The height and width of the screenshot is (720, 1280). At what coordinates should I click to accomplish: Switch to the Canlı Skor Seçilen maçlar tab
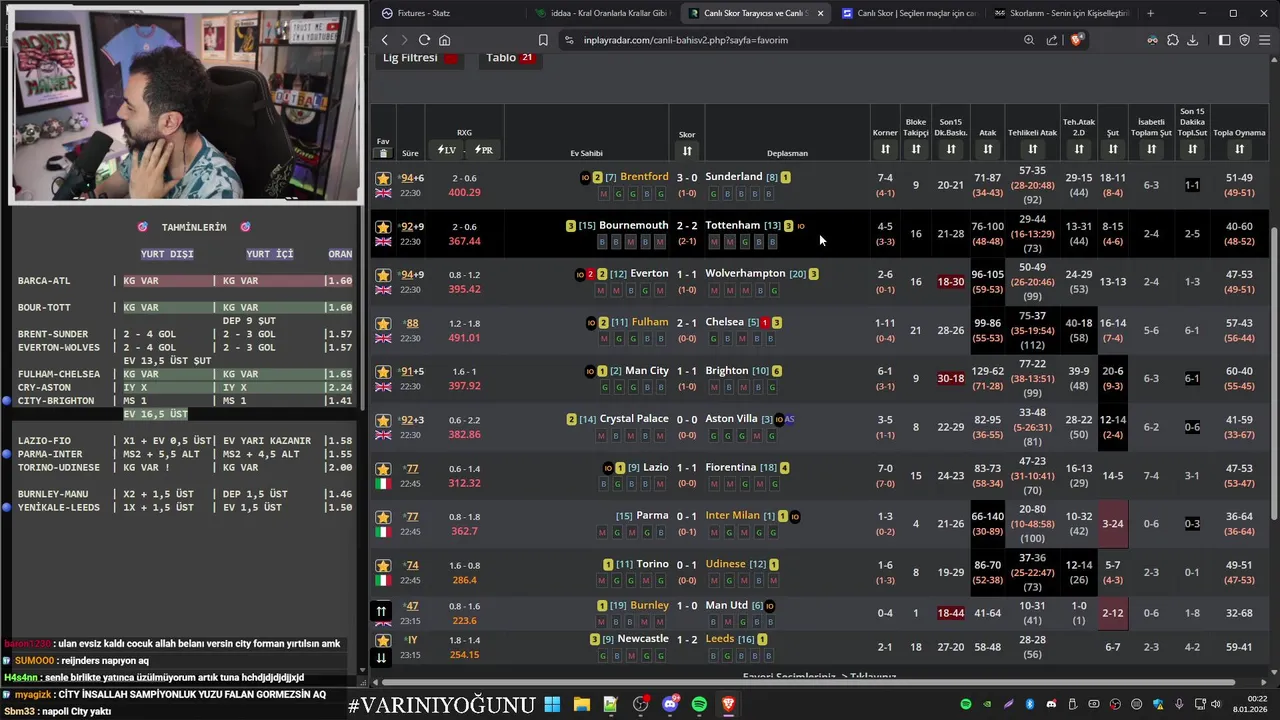click(907, 13)
